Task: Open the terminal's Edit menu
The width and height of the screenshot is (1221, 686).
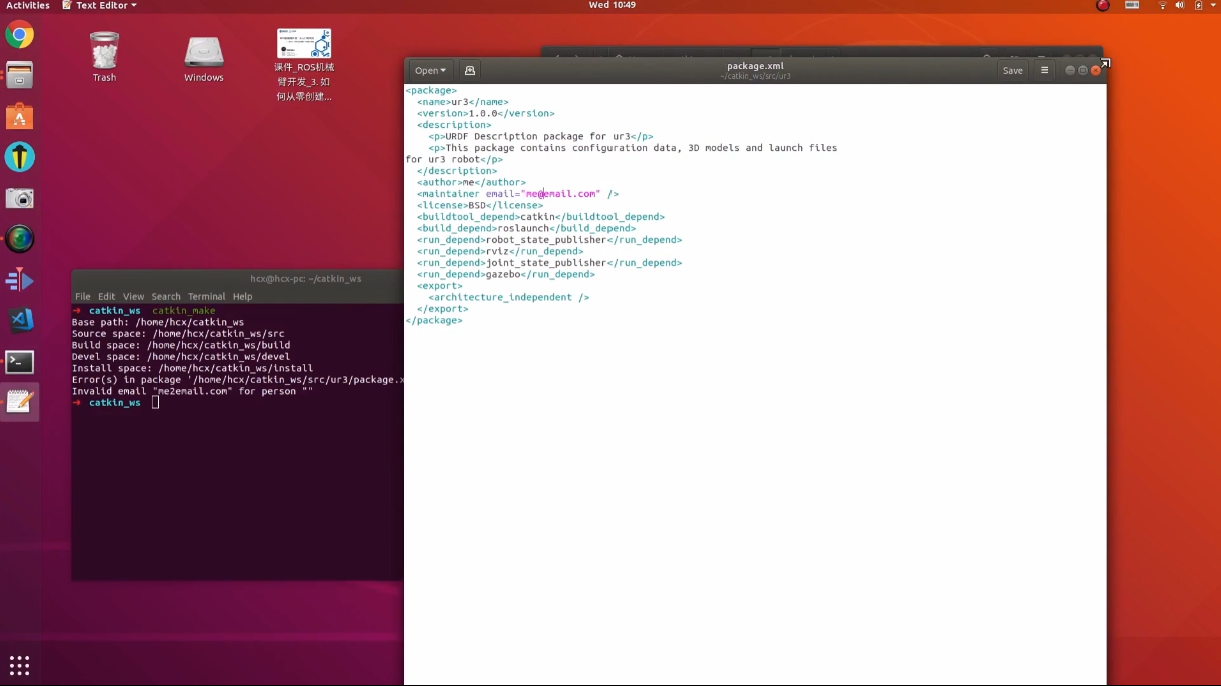Action: coord(106,297)
